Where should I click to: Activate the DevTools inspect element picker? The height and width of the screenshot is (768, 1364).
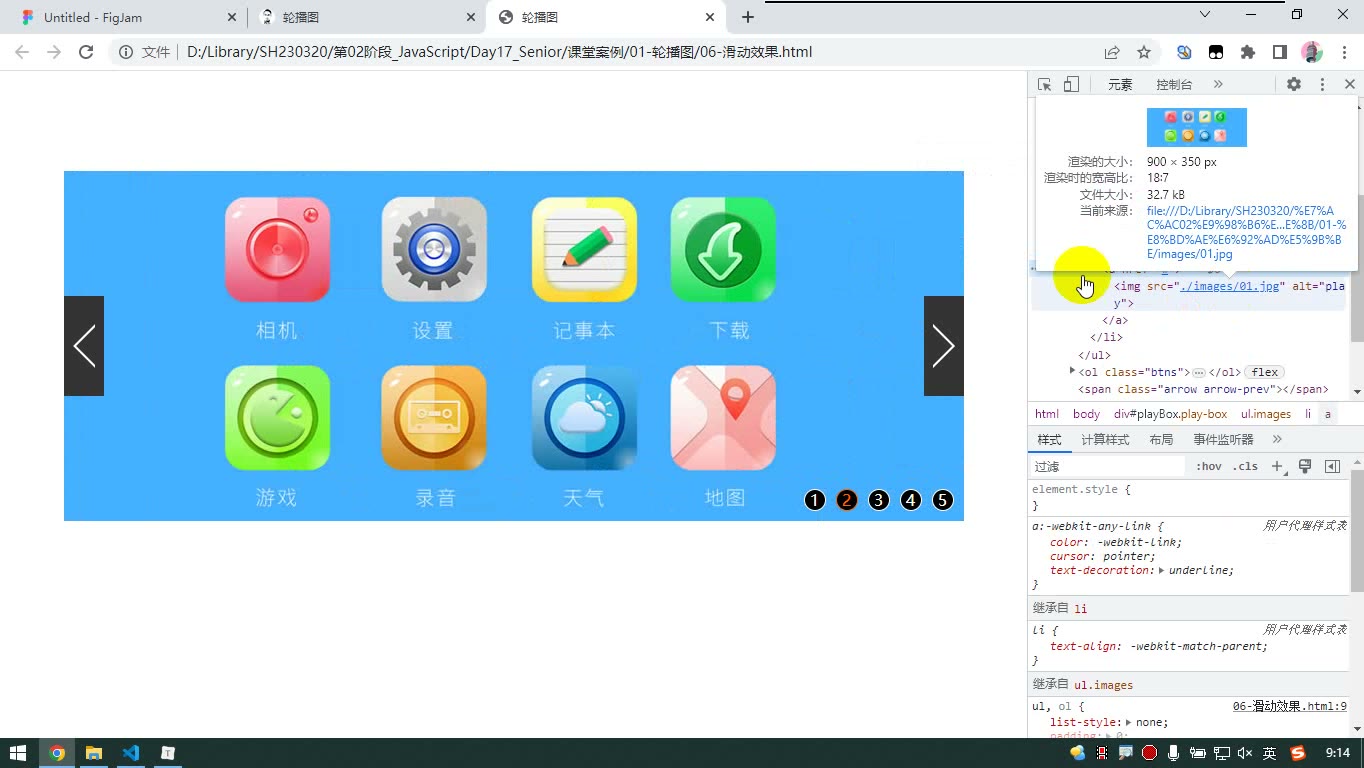pyautogui.click(x=1044, y=85)
